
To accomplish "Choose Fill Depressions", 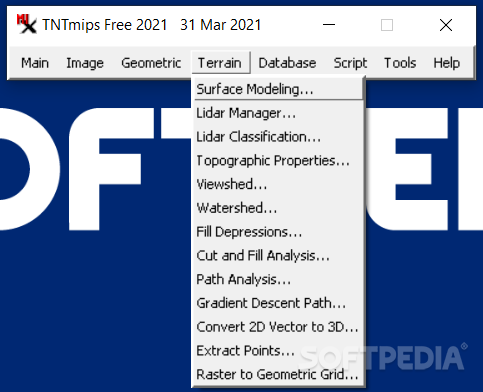I will click(x=278, y=232).
